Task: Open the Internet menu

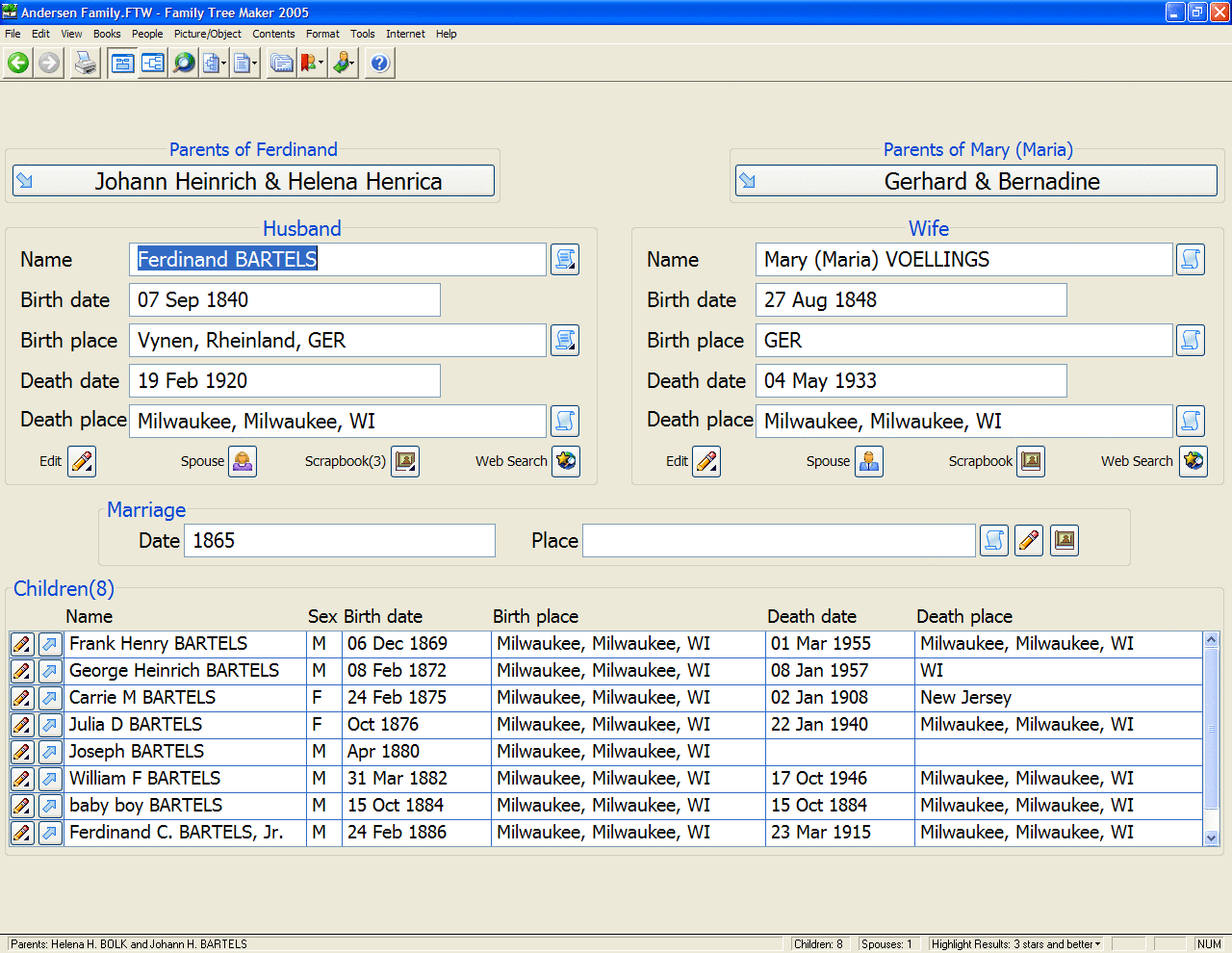Action: 405,34
